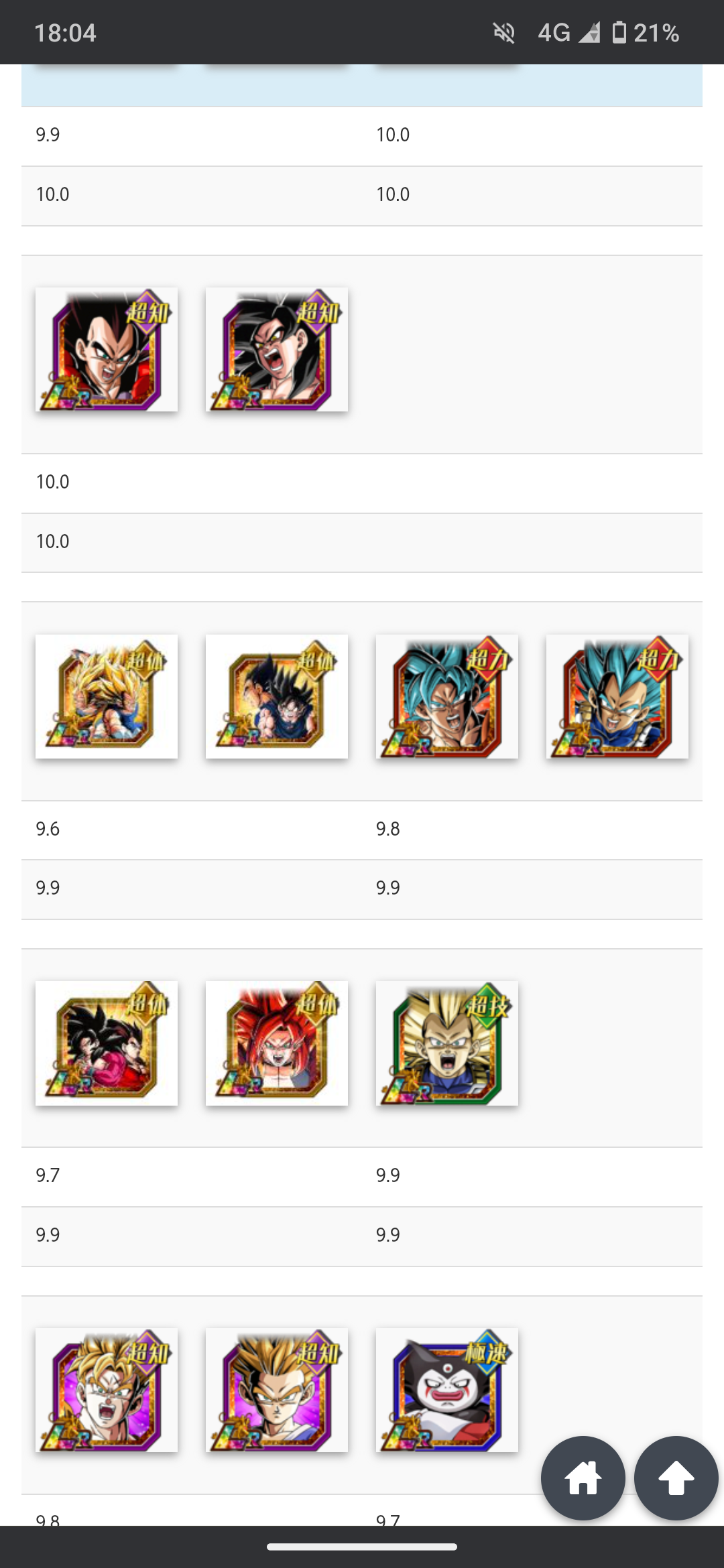724x1568 pixels.
Task: Tap the 9.6 rating cell under SS3 Goku
Action: 48,829
